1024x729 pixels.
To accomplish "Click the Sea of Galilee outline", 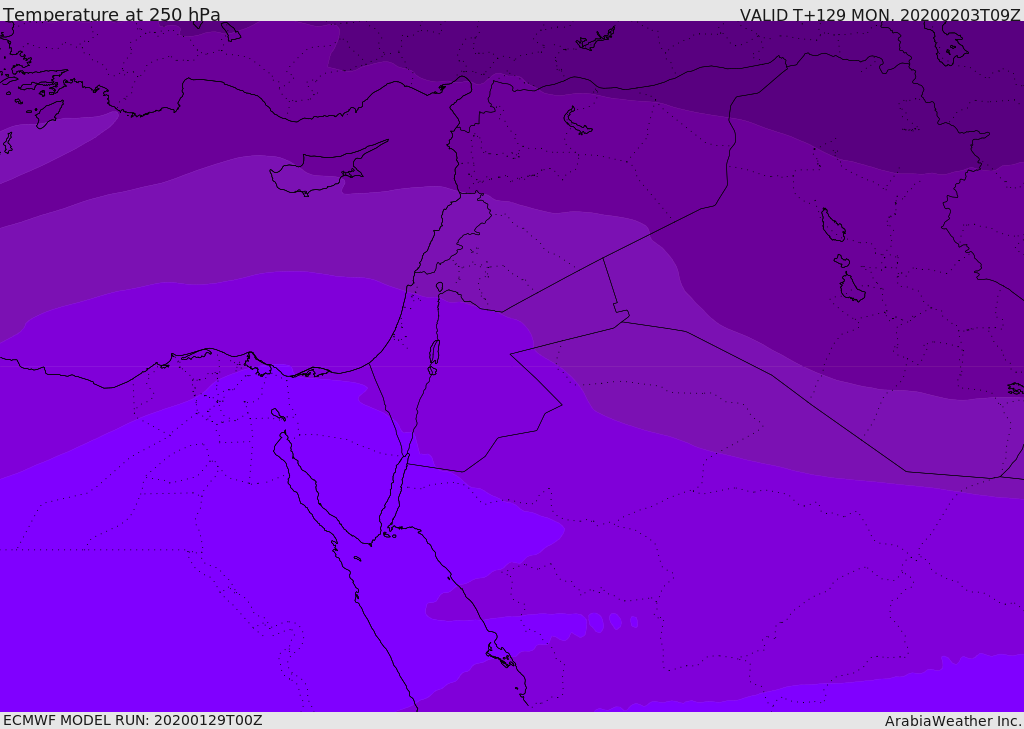I will [439, 287].
